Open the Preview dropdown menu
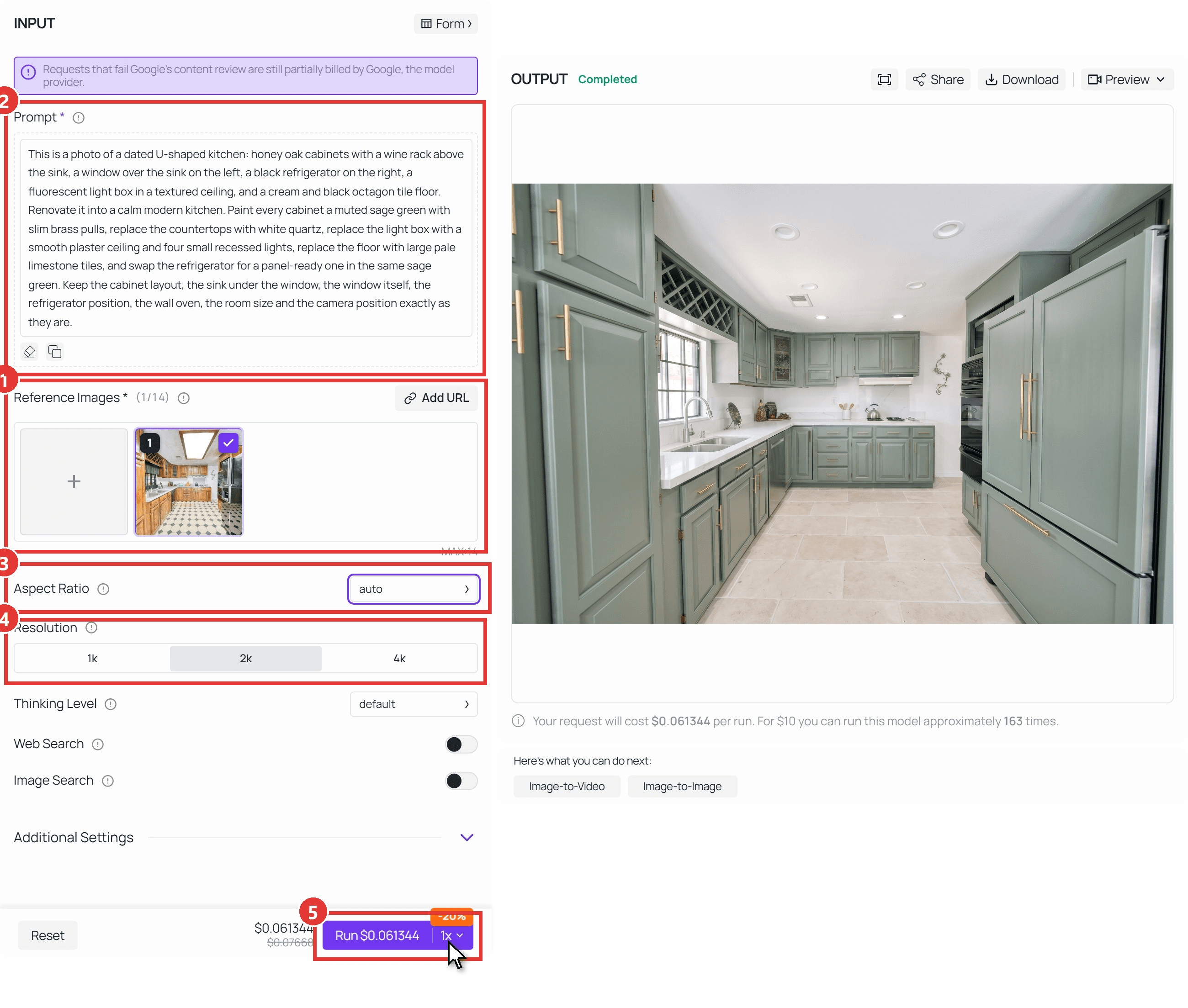The width and height of the screenshot is (1188, 1008). (x=1126, y=79)
